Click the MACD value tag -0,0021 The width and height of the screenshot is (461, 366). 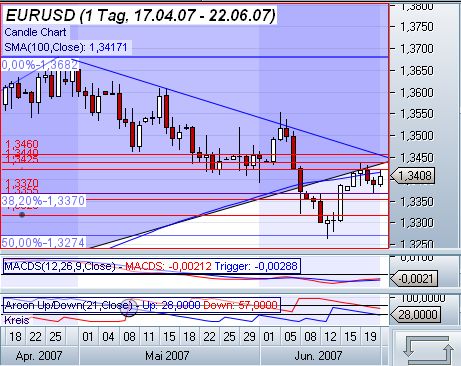click(413, 279)
